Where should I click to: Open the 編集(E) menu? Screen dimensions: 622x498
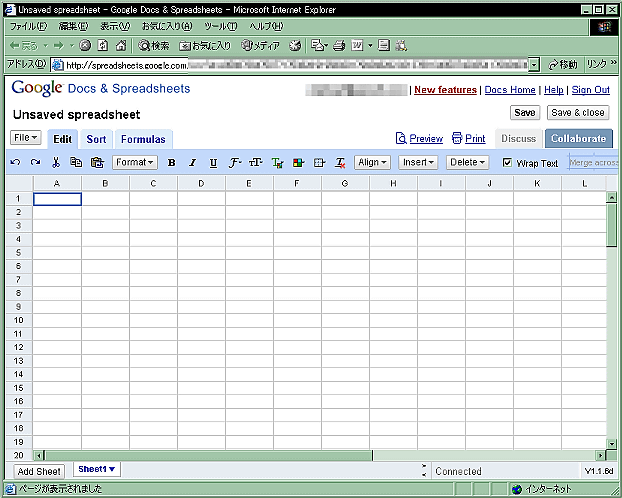(x=73, y=27)
